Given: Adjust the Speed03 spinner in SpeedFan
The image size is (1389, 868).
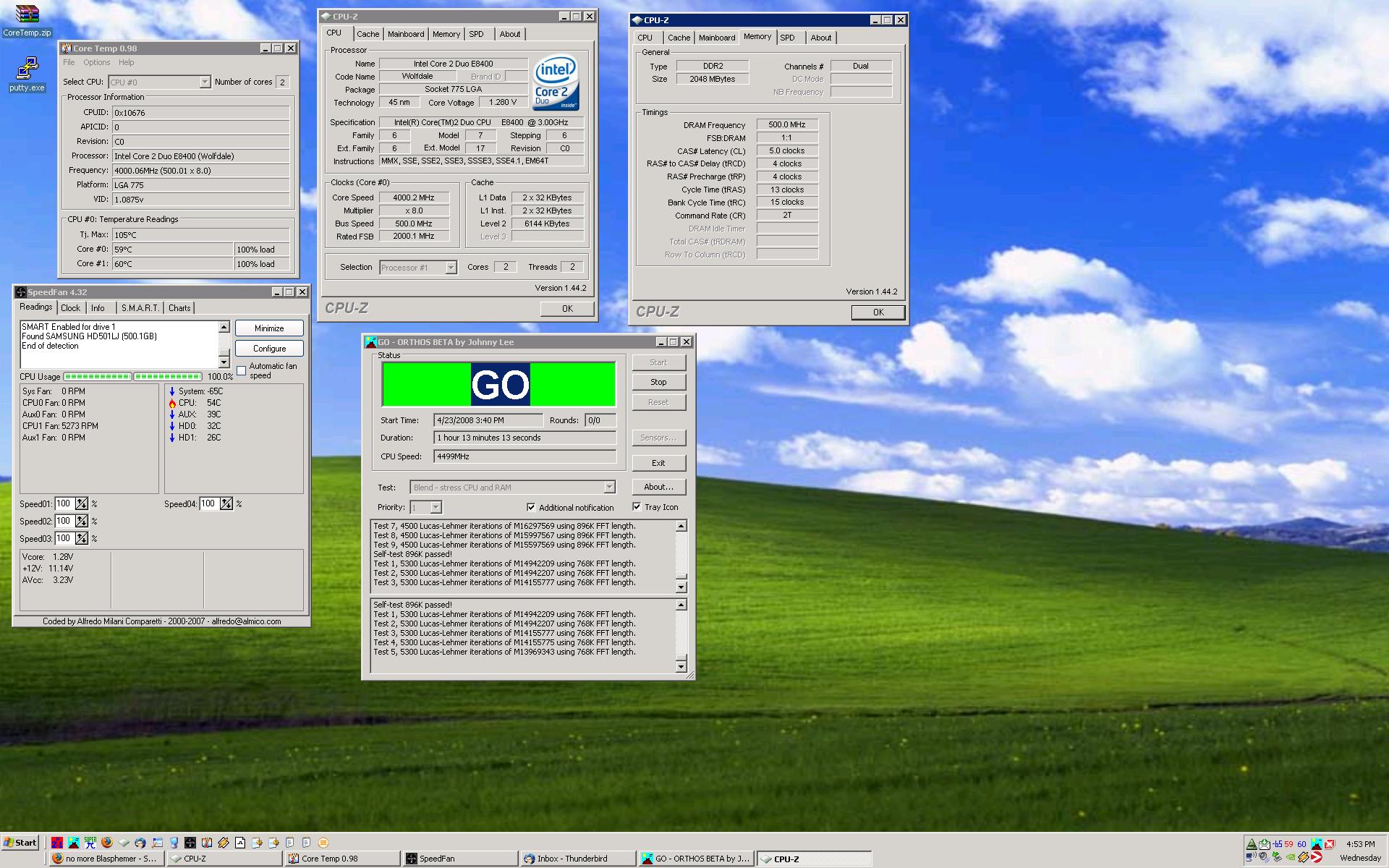Looking at the screenshot, I should (82, 539).
